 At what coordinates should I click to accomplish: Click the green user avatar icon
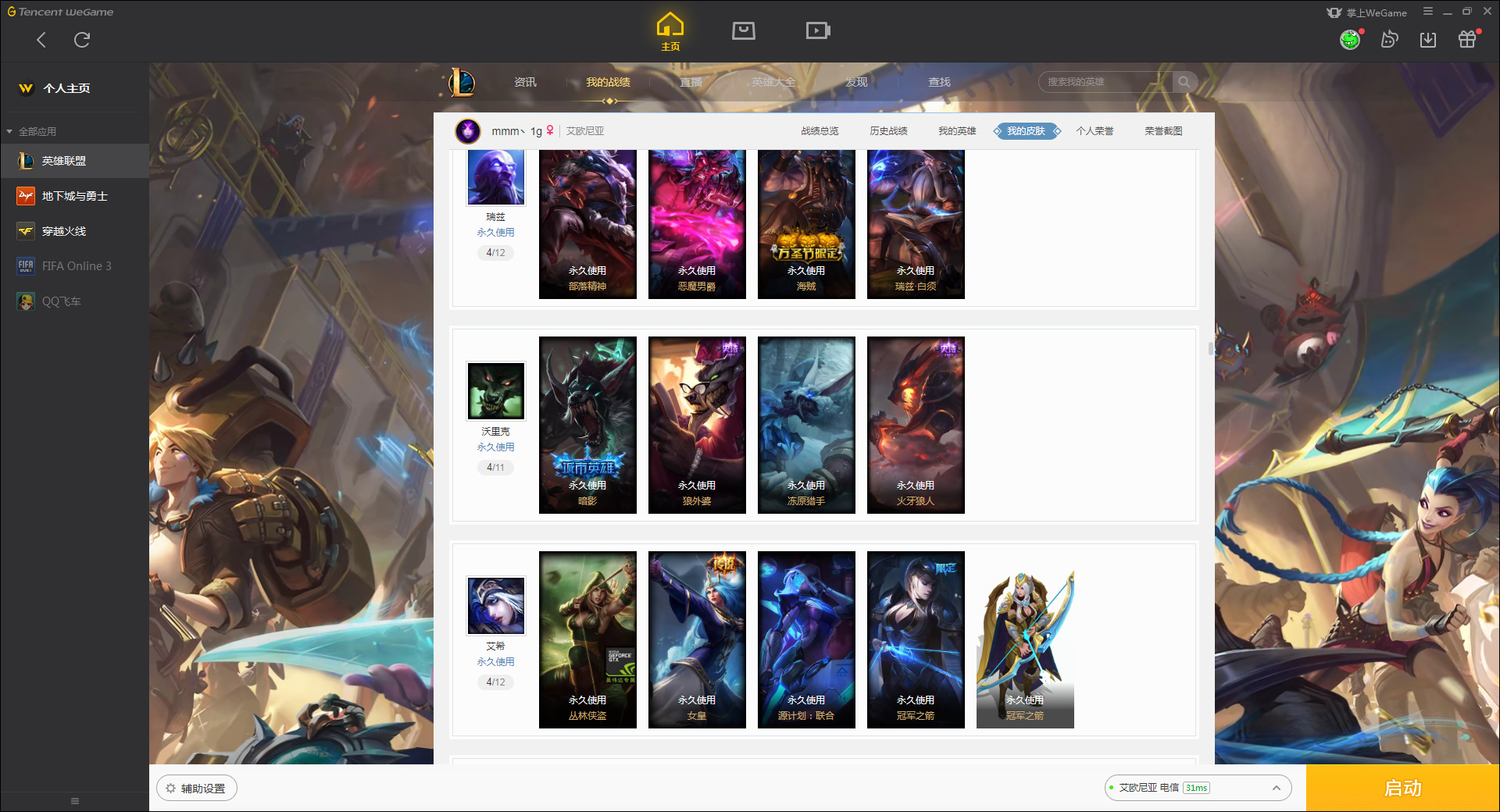tap(1350, 39)
